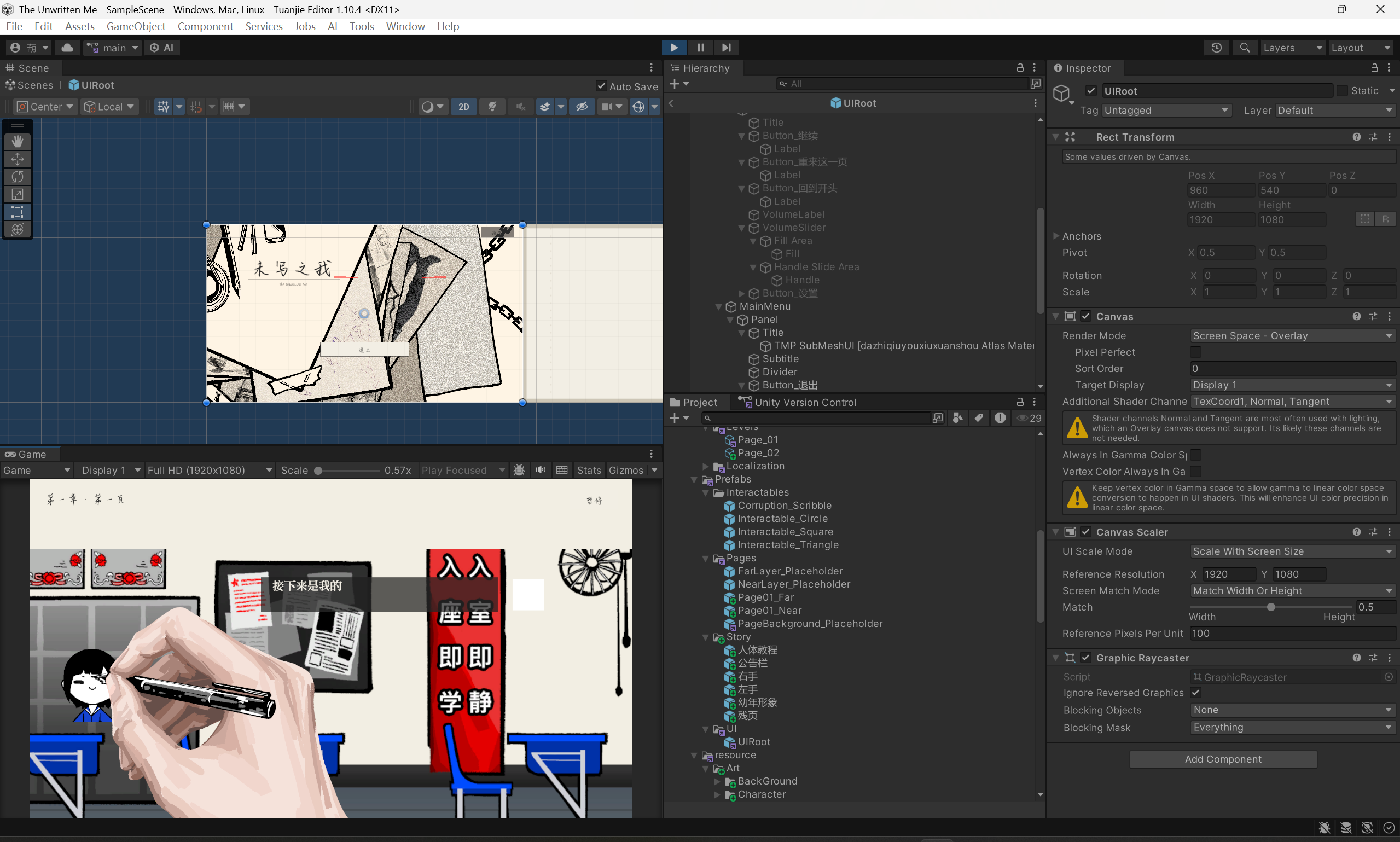The image size is (1400, 842).
Task: Click the cloud services icon
Action: [x=67, y=48]
